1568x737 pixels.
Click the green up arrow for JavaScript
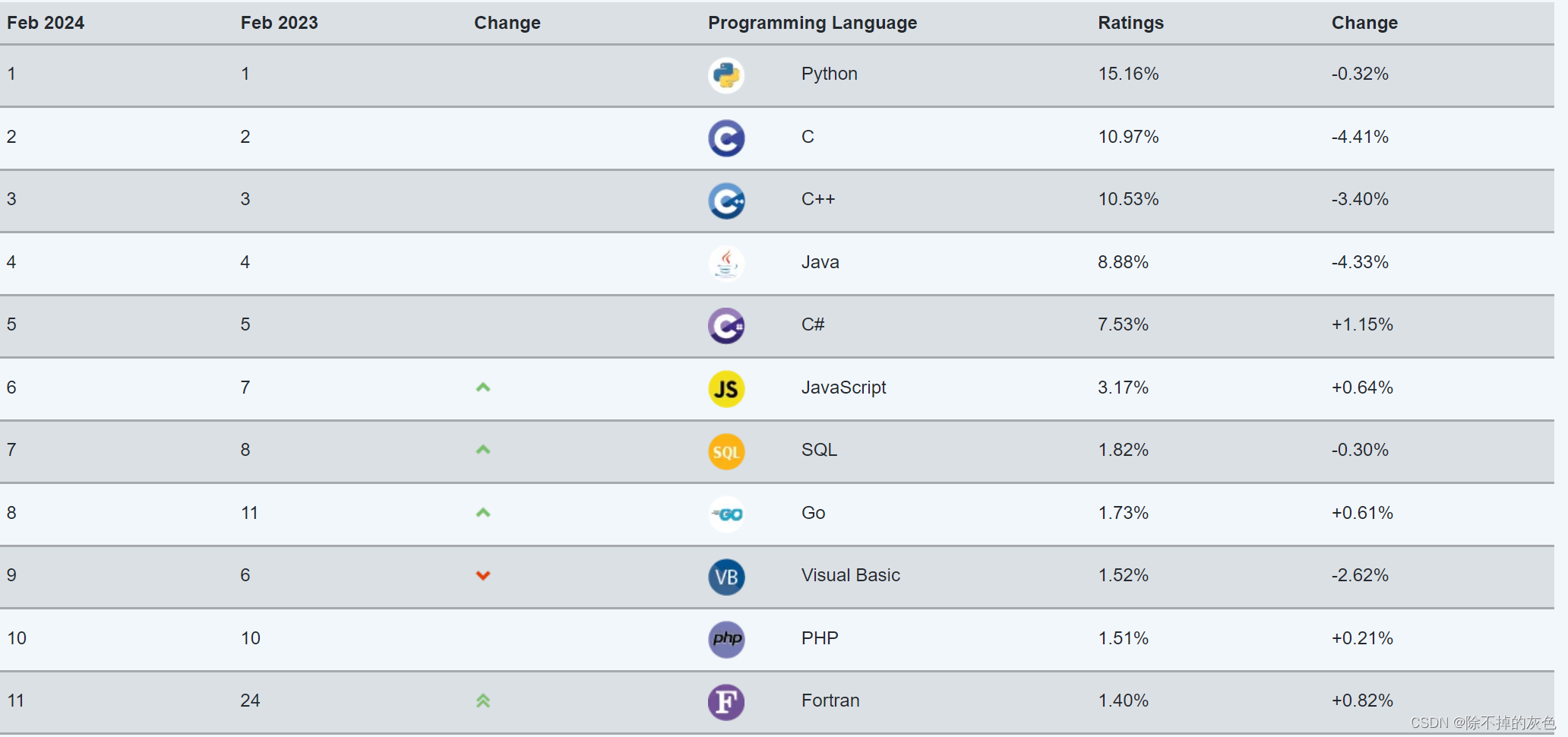tap(483, 387)
